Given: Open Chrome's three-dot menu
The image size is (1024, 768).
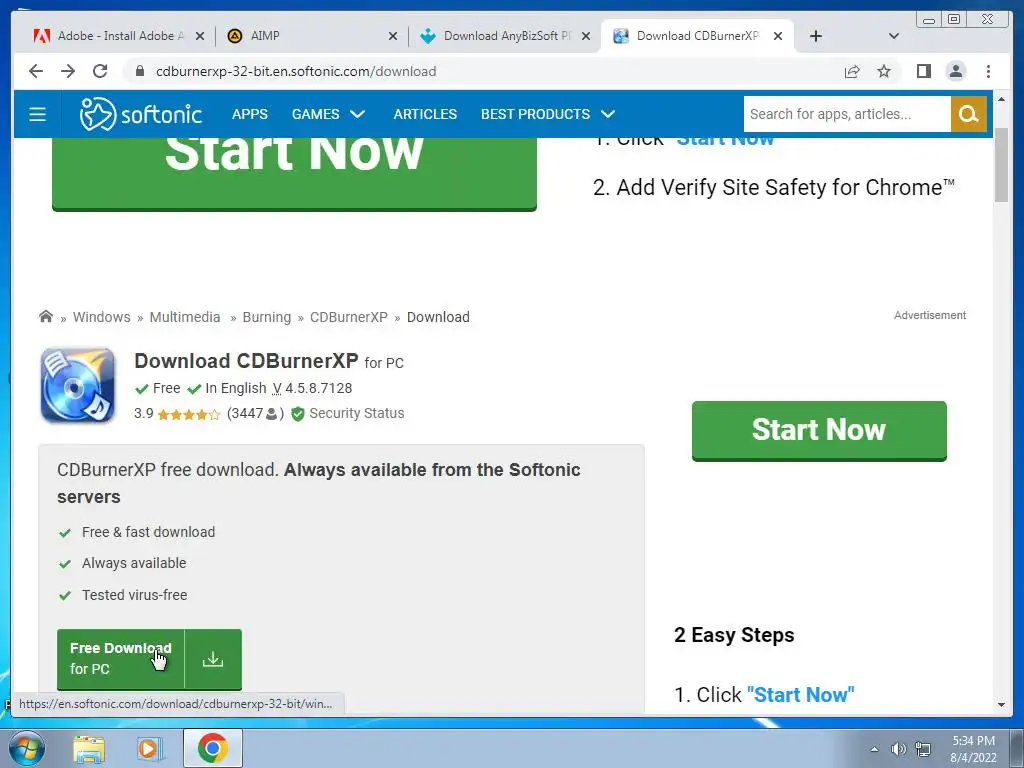Looking at the screenshot, I should (x=988, y=71).
